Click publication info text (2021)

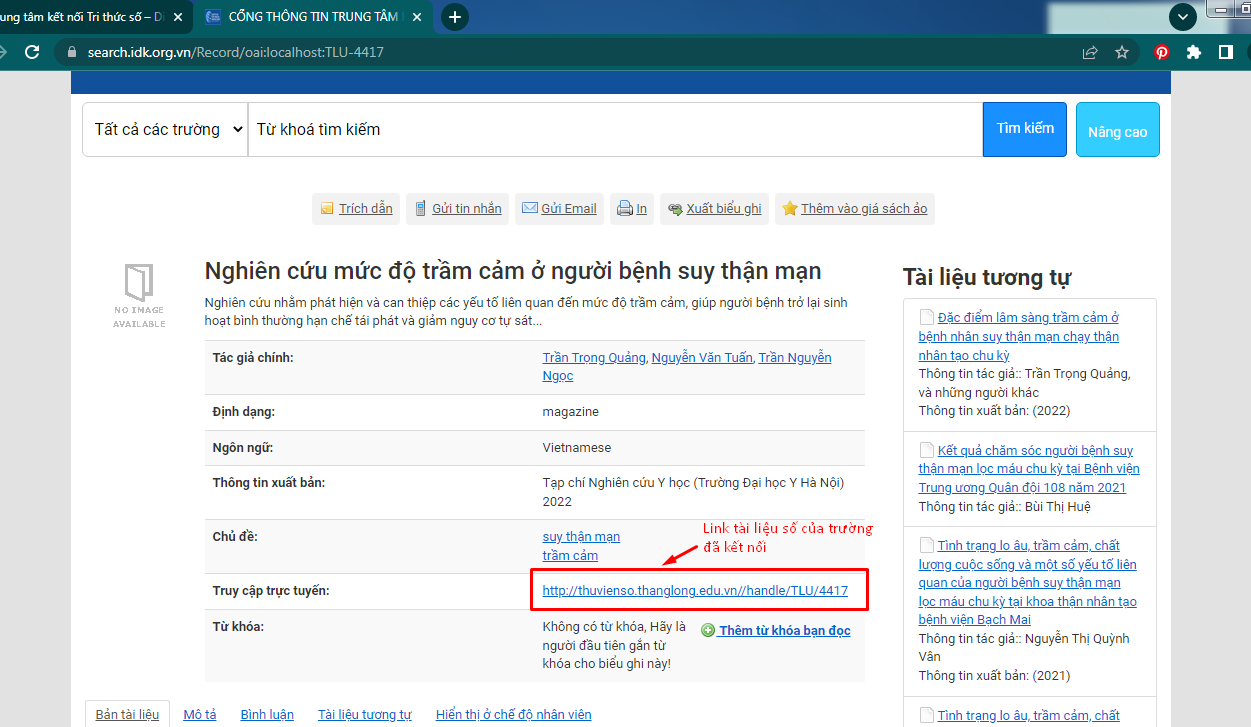tap(994, 675)
